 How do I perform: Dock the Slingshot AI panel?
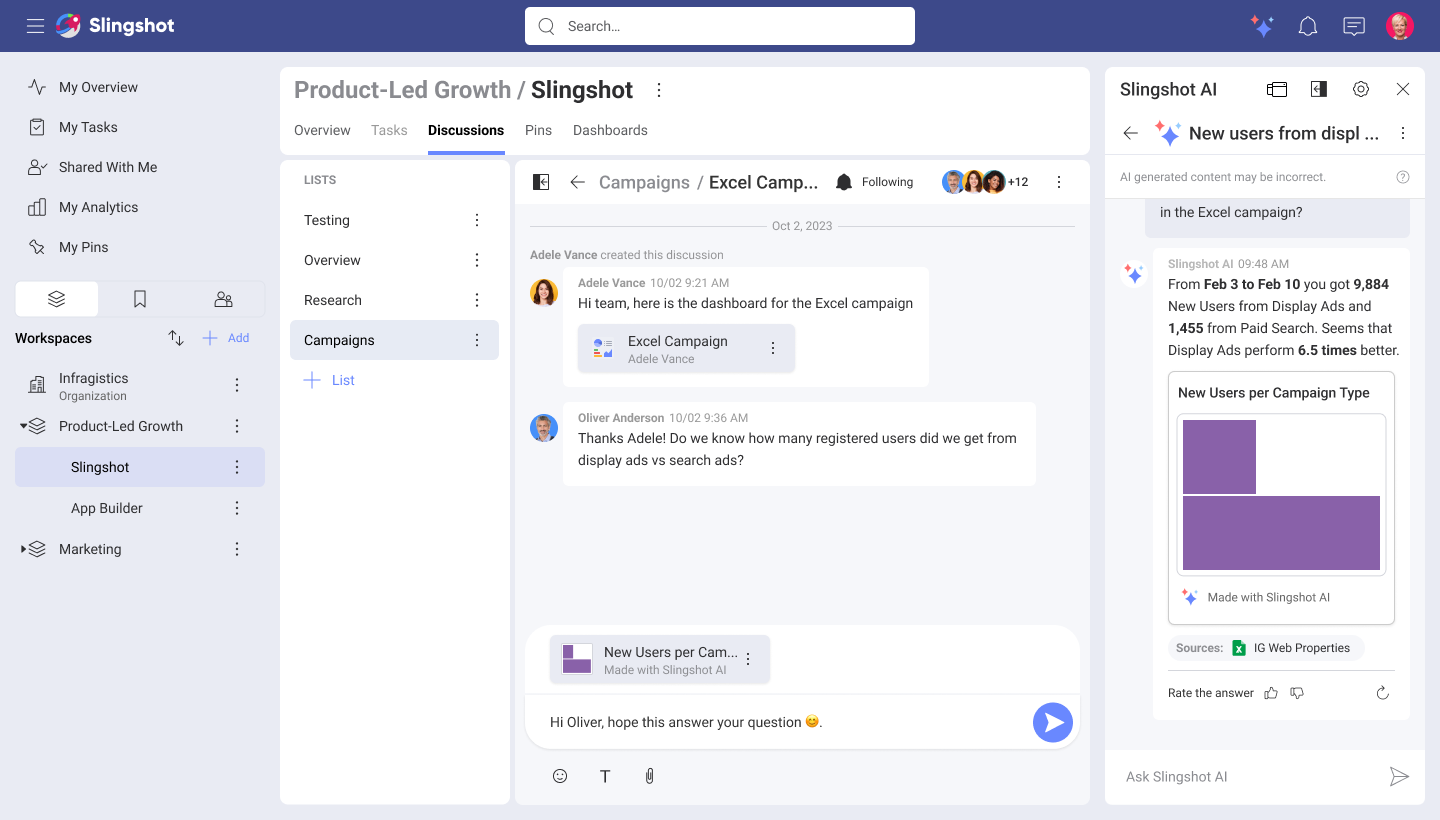(x=1319, y=89)
